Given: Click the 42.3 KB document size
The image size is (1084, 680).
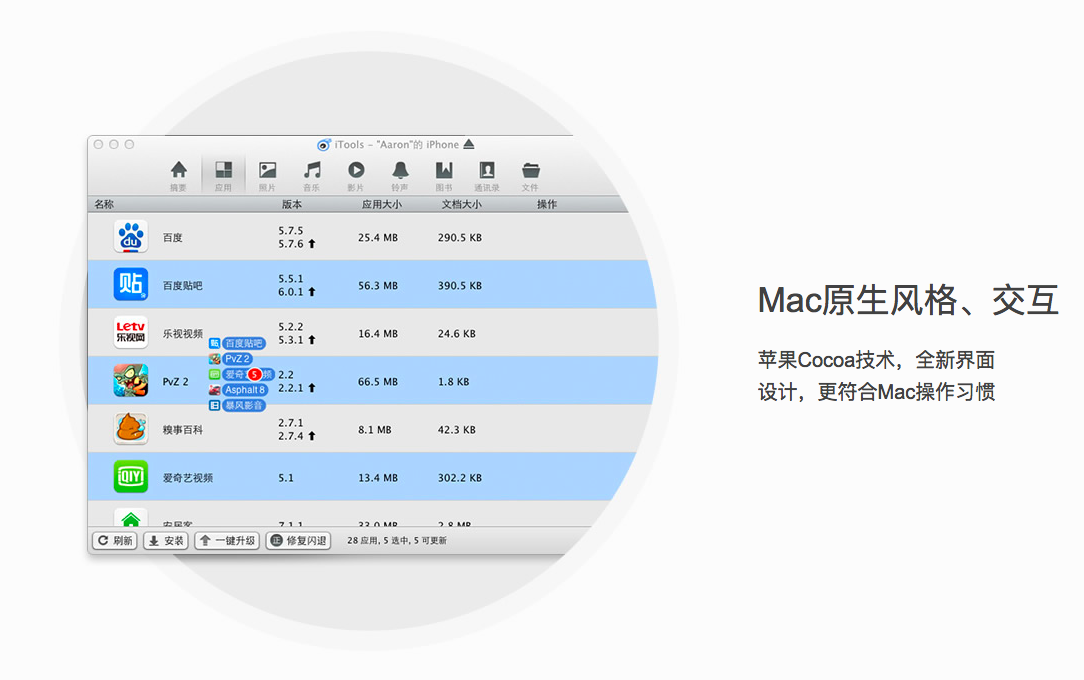Looking at the screenshot, I should [456, 429].
